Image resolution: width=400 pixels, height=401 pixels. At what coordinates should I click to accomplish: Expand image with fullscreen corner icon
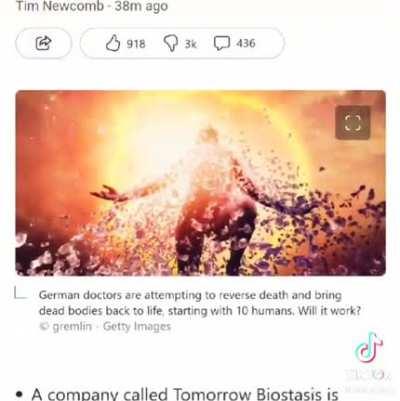pos(353,123)
